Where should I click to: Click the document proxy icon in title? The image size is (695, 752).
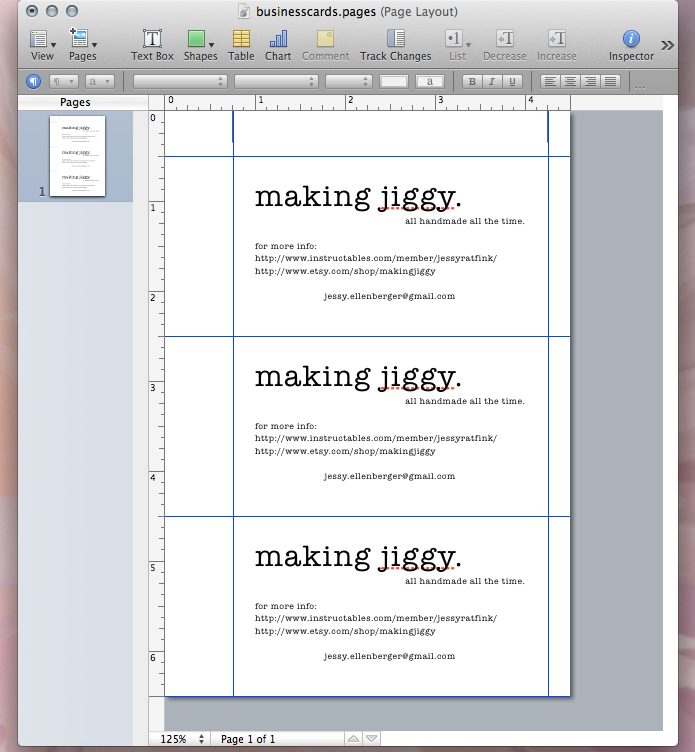pos(244,12)
